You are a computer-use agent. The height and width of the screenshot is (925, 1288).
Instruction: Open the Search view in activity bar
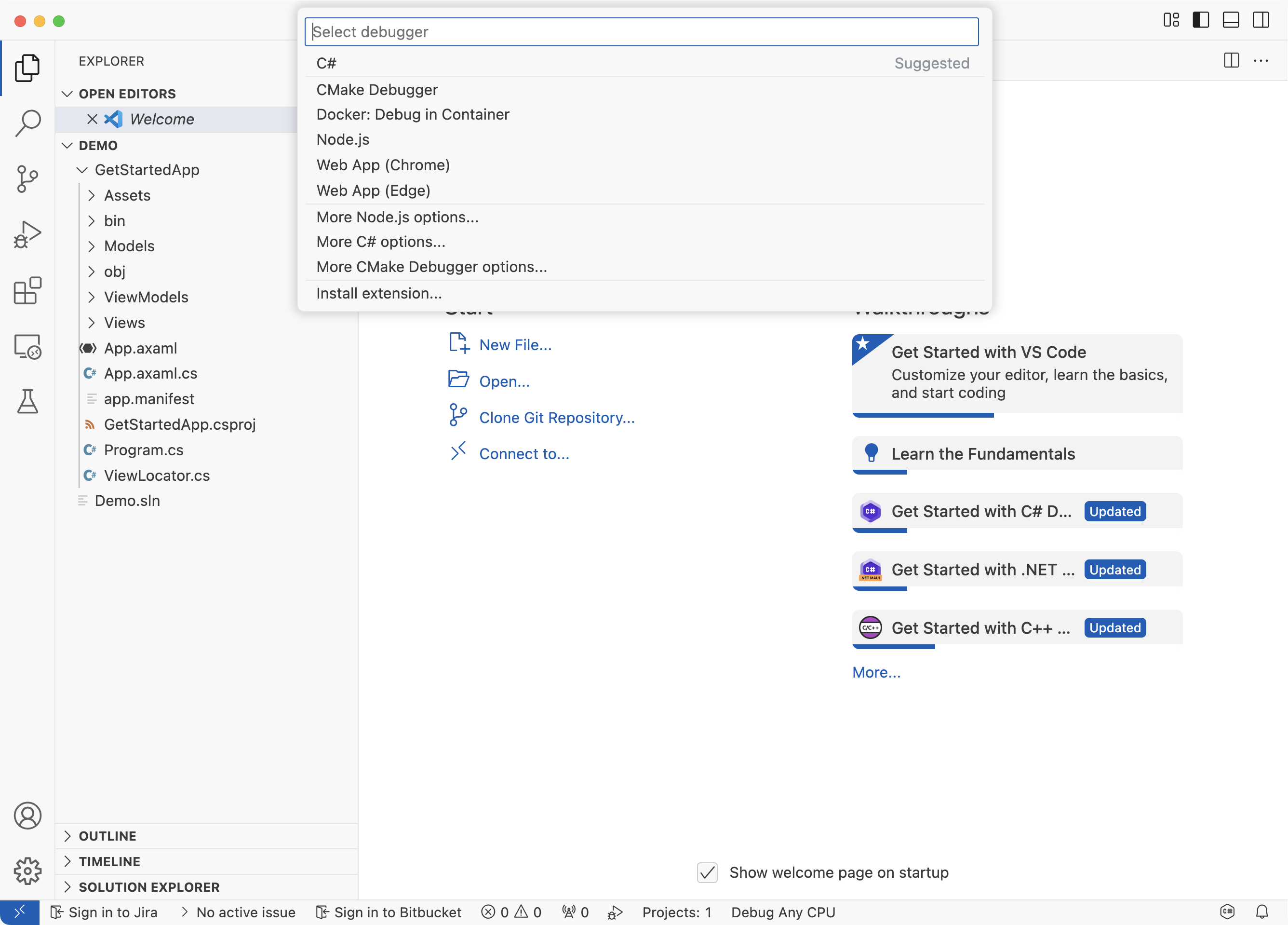(27, 122)
